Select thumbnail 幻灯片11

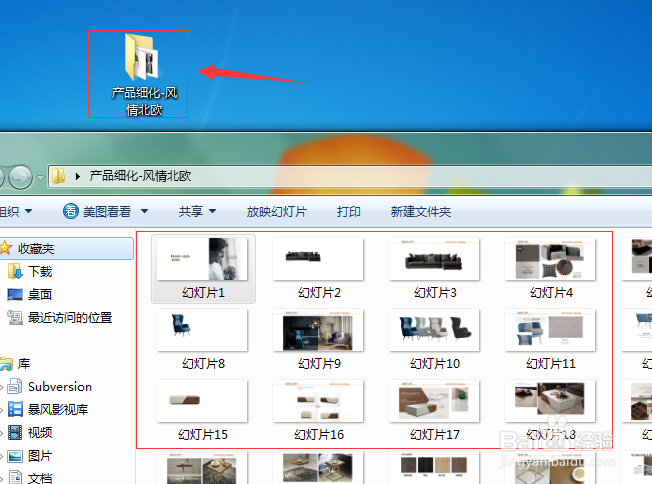pos(550,330)
